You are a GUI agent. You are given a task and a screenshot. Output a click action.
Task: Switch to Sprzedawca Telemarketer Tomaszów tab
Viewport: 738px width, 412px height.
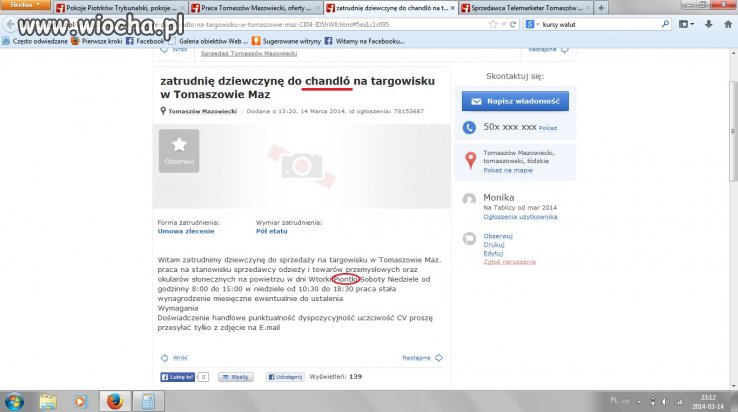(x=526, y=8)
